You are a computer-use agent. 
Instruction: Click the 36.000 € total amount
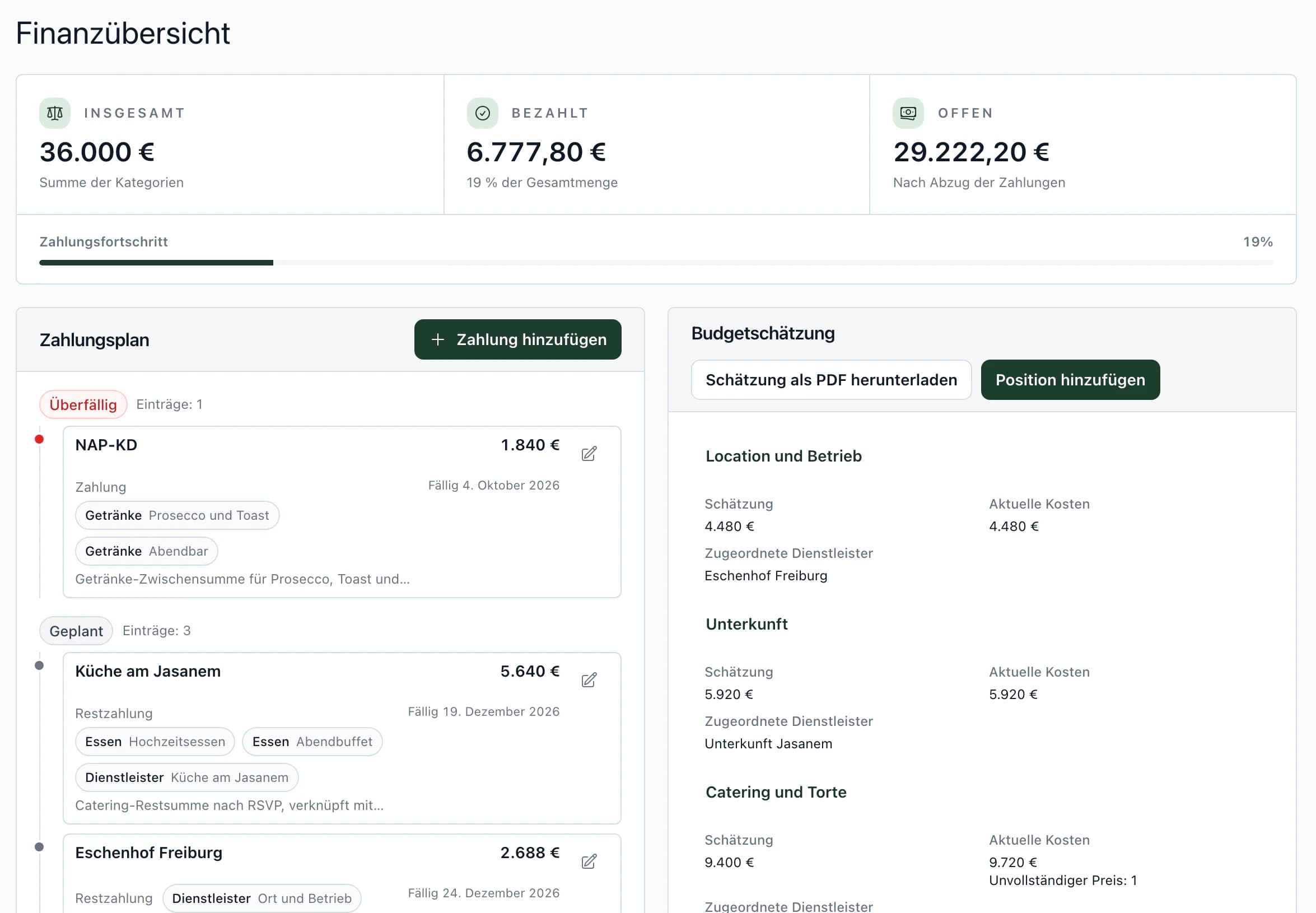pos(97,152)
